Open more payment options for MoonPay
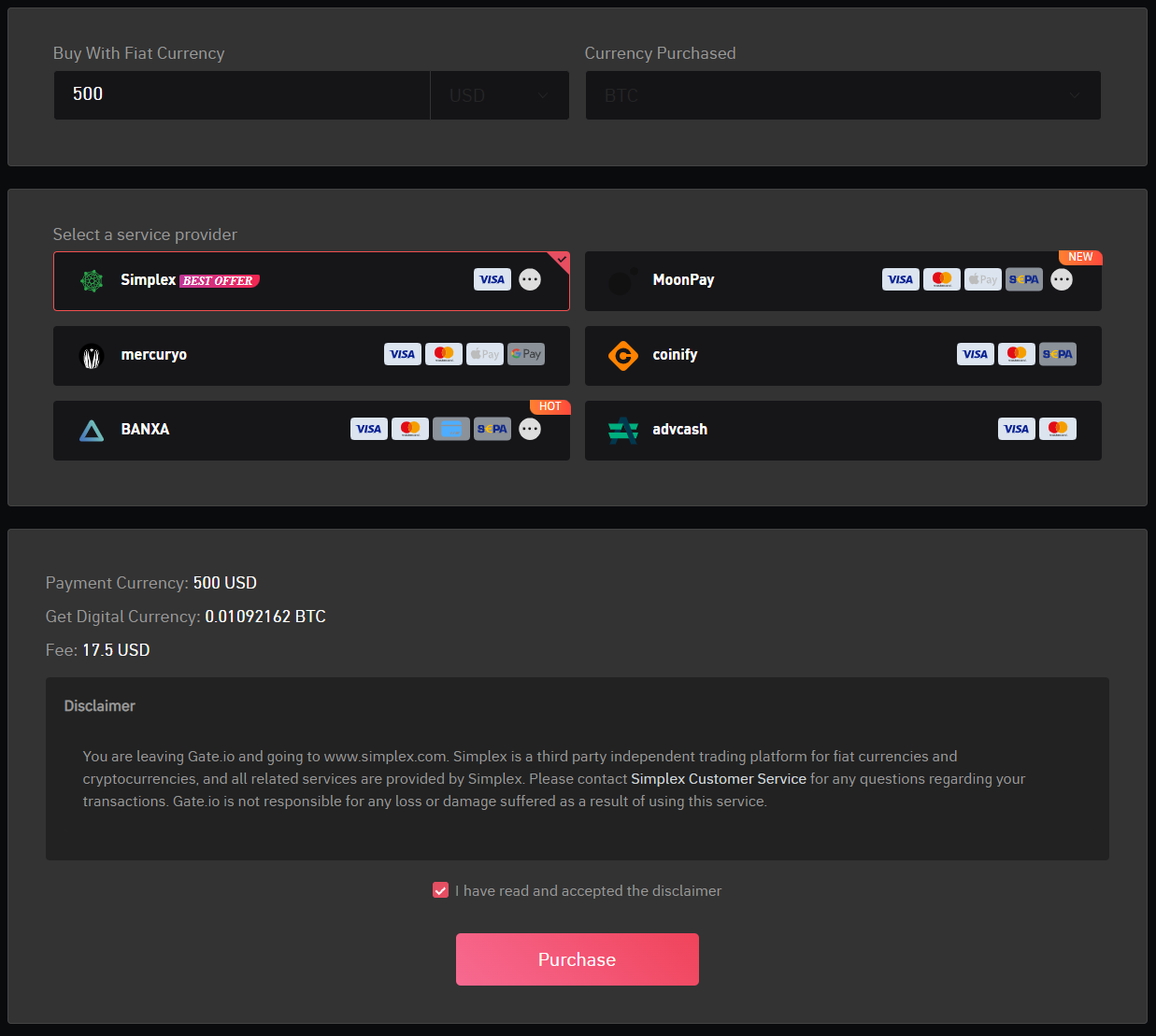This screenshot has width=1156, height=1036. [1062, 279]
